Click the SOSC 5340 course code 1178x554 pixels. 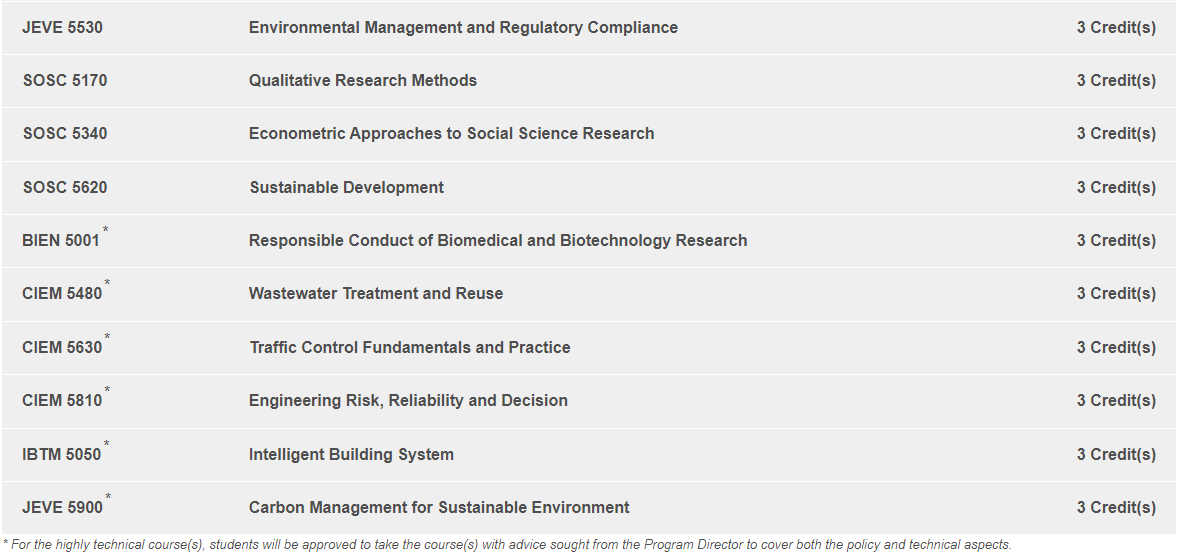click(x=65, y=134)
